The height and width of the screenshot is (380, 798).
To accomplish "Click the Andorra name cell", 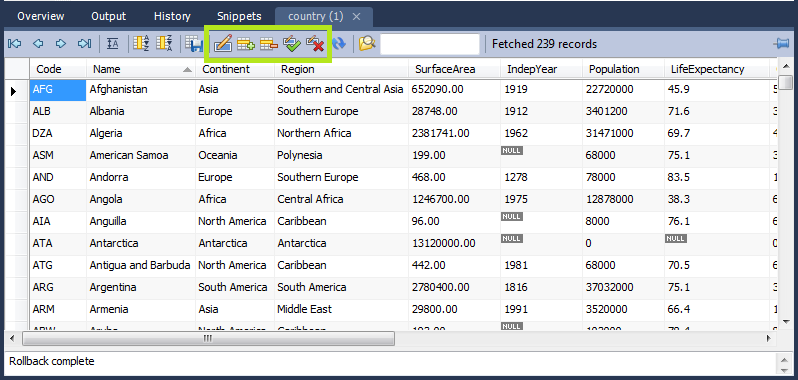I will (x=141, y=178).
